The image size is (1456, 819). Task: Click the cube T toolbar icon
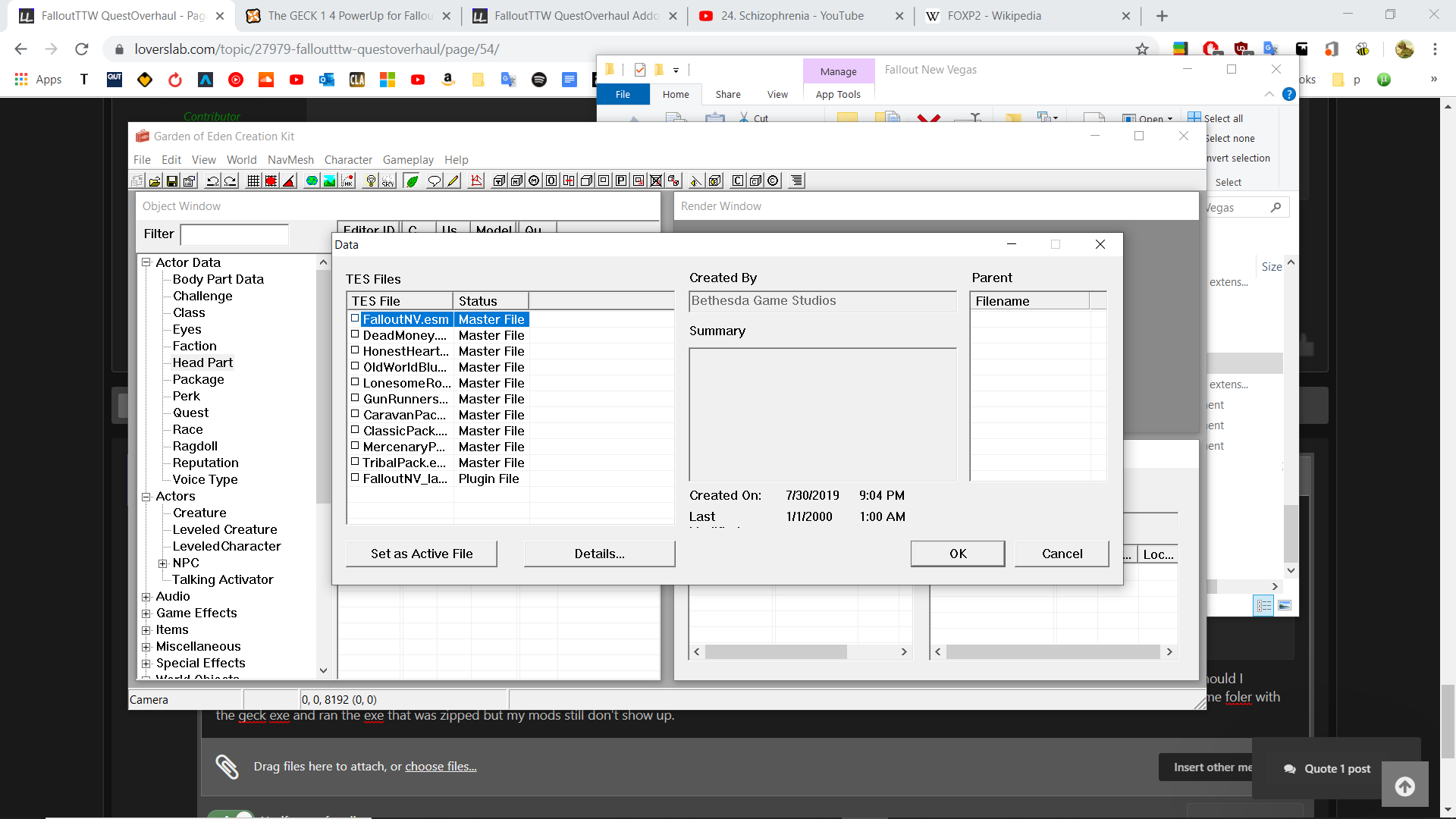(x=499, y=180)
